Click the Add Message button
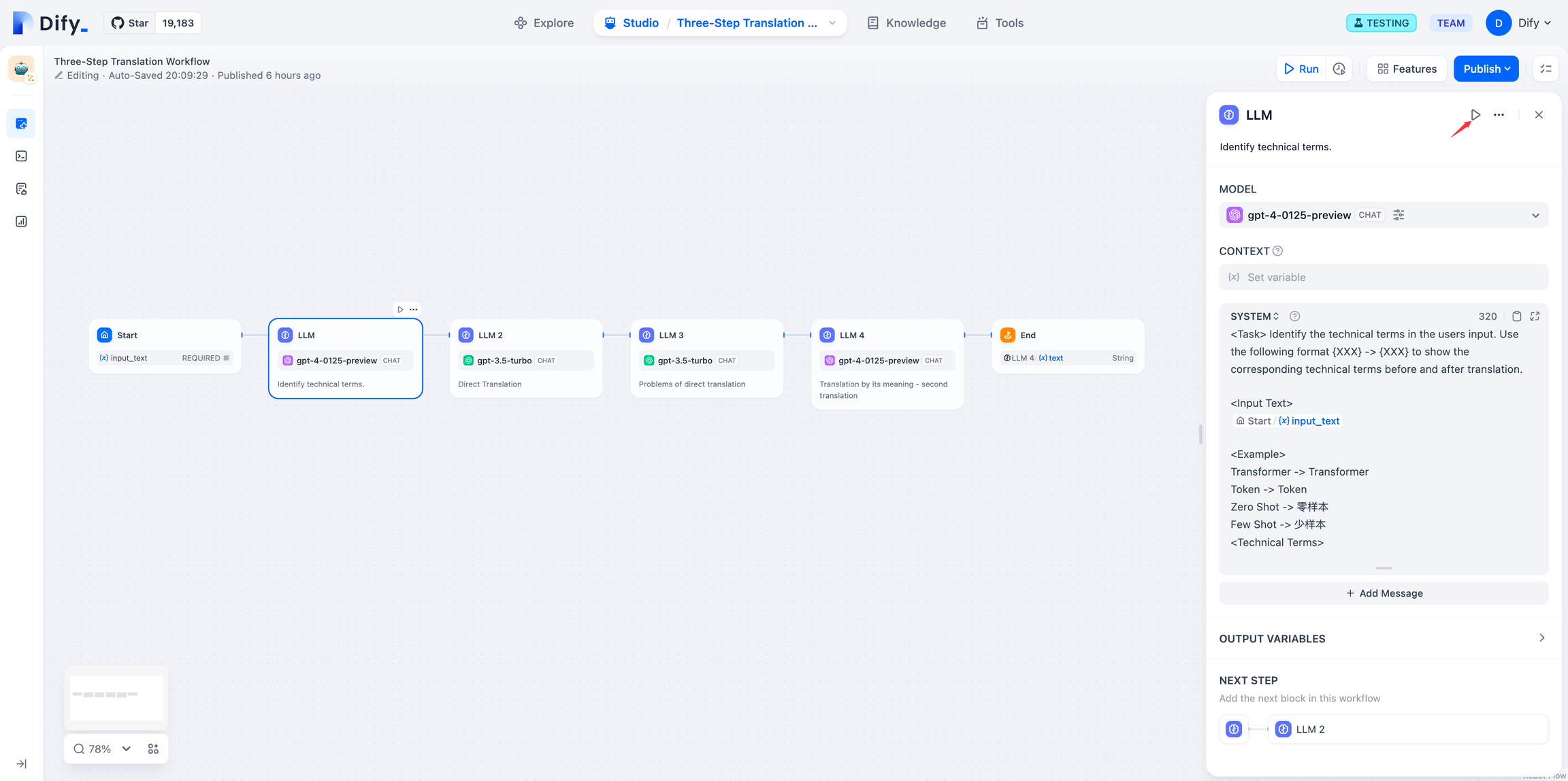This screenshot has width=1568, height=781. [1383, 593]
